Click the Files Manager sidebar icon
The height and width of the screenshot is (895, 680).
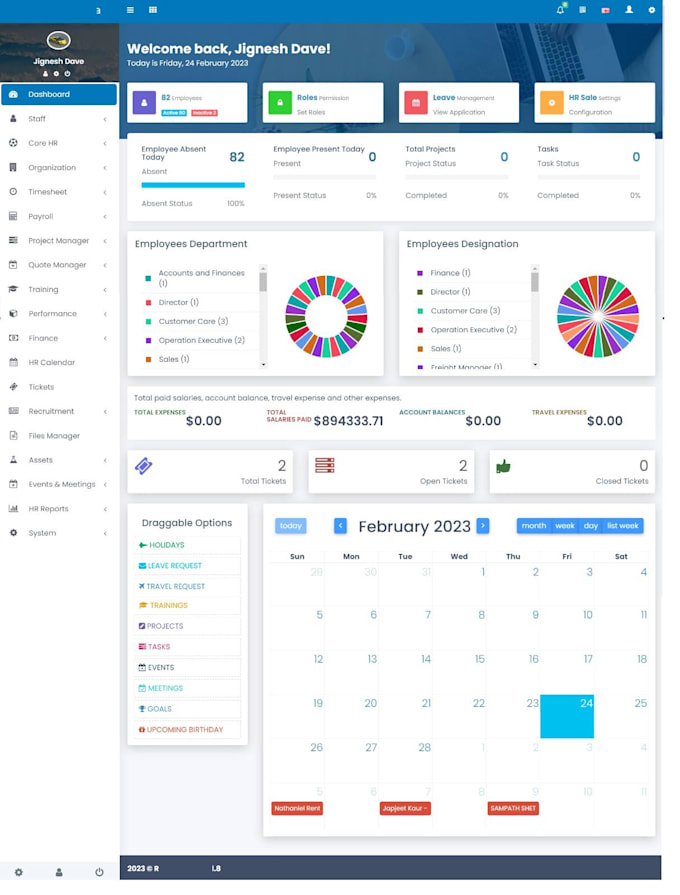[x=14, y=436]
